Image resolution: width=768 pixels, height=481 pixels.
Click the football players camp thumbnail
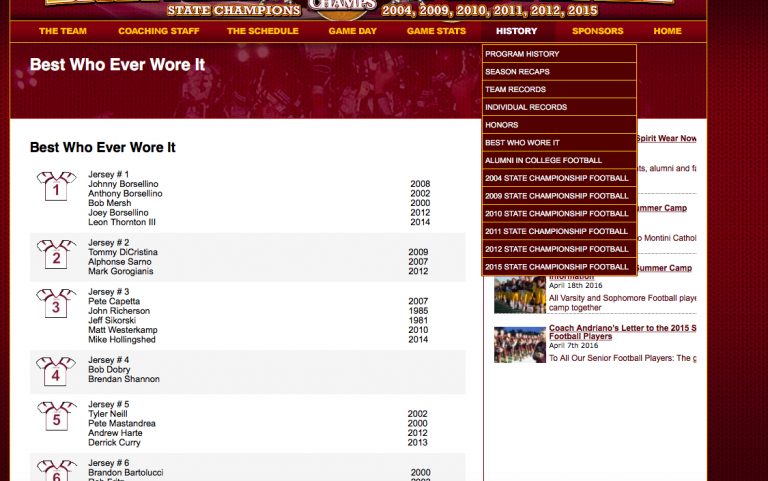coord(519,294)
